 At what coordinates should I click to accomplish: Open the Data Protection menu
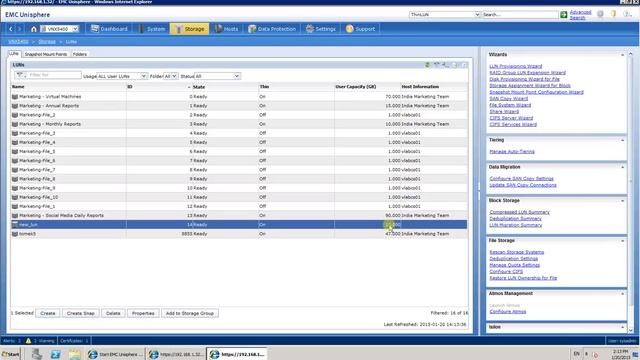[x=272, y=29]
